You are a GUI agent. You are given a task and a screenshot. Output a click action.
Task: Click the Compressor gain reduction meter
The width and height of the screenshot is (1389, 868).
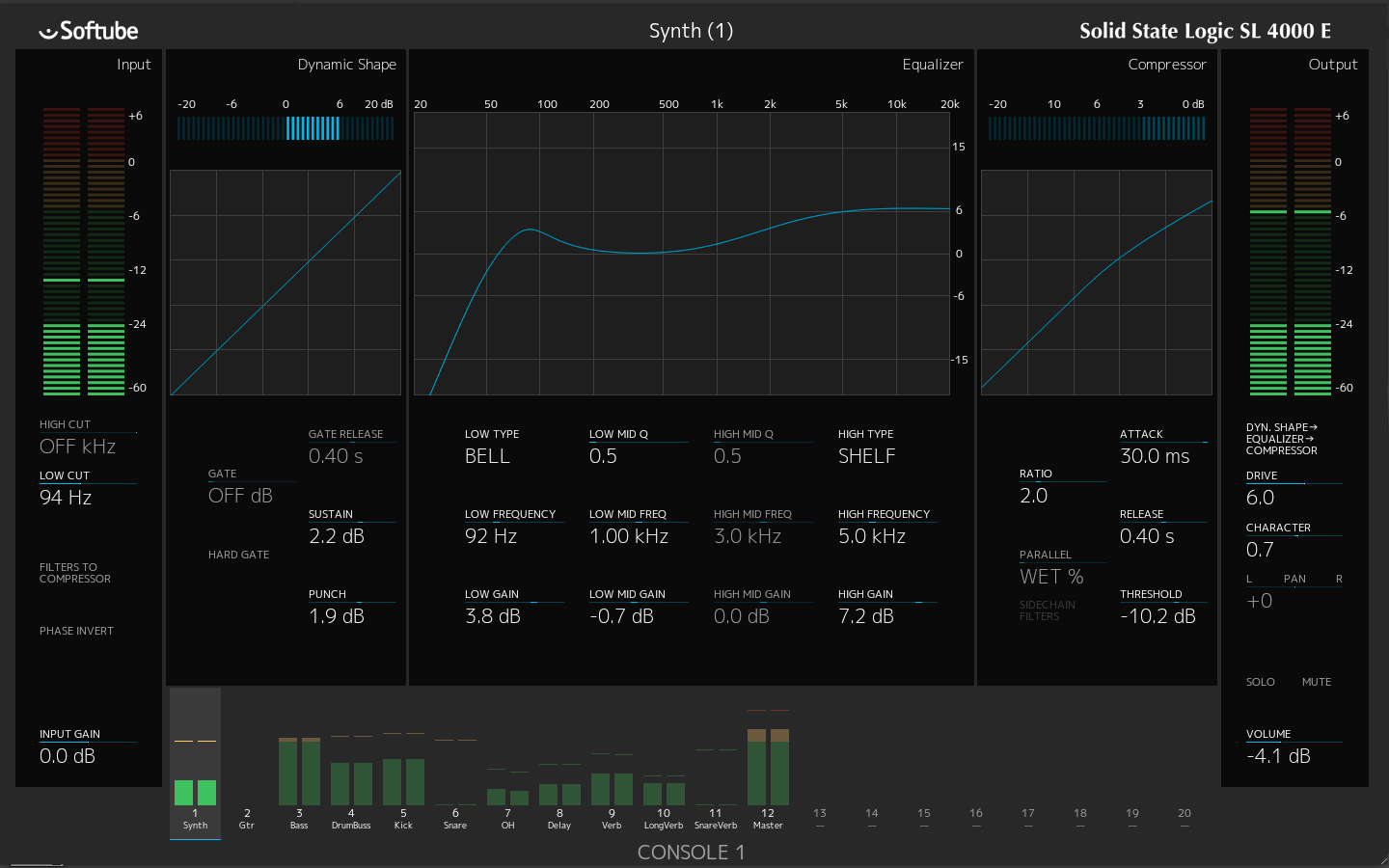click(1097, 128)
